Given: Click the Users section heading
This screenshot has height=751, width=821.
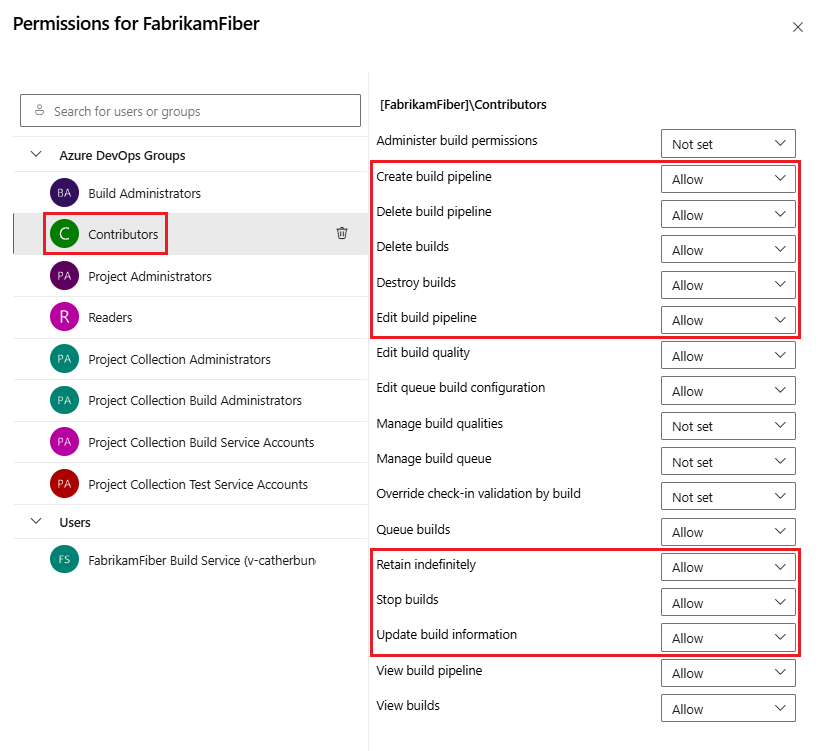Looking at the screenshot, I should pos(75,522).
